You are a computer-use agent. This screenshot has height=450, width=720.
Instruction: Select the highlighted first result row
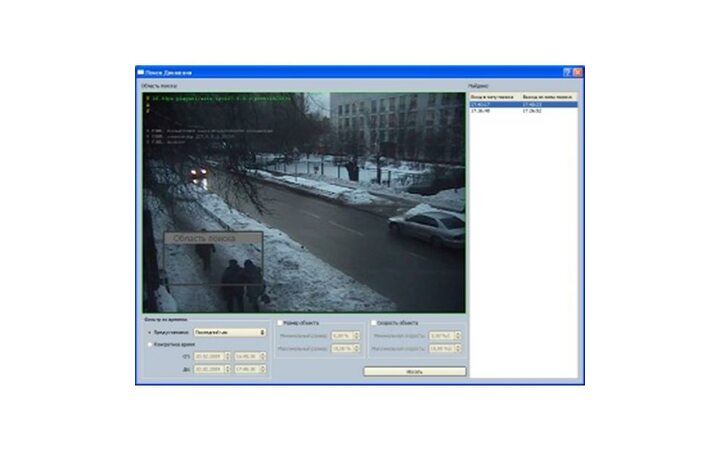coord(523,105)
